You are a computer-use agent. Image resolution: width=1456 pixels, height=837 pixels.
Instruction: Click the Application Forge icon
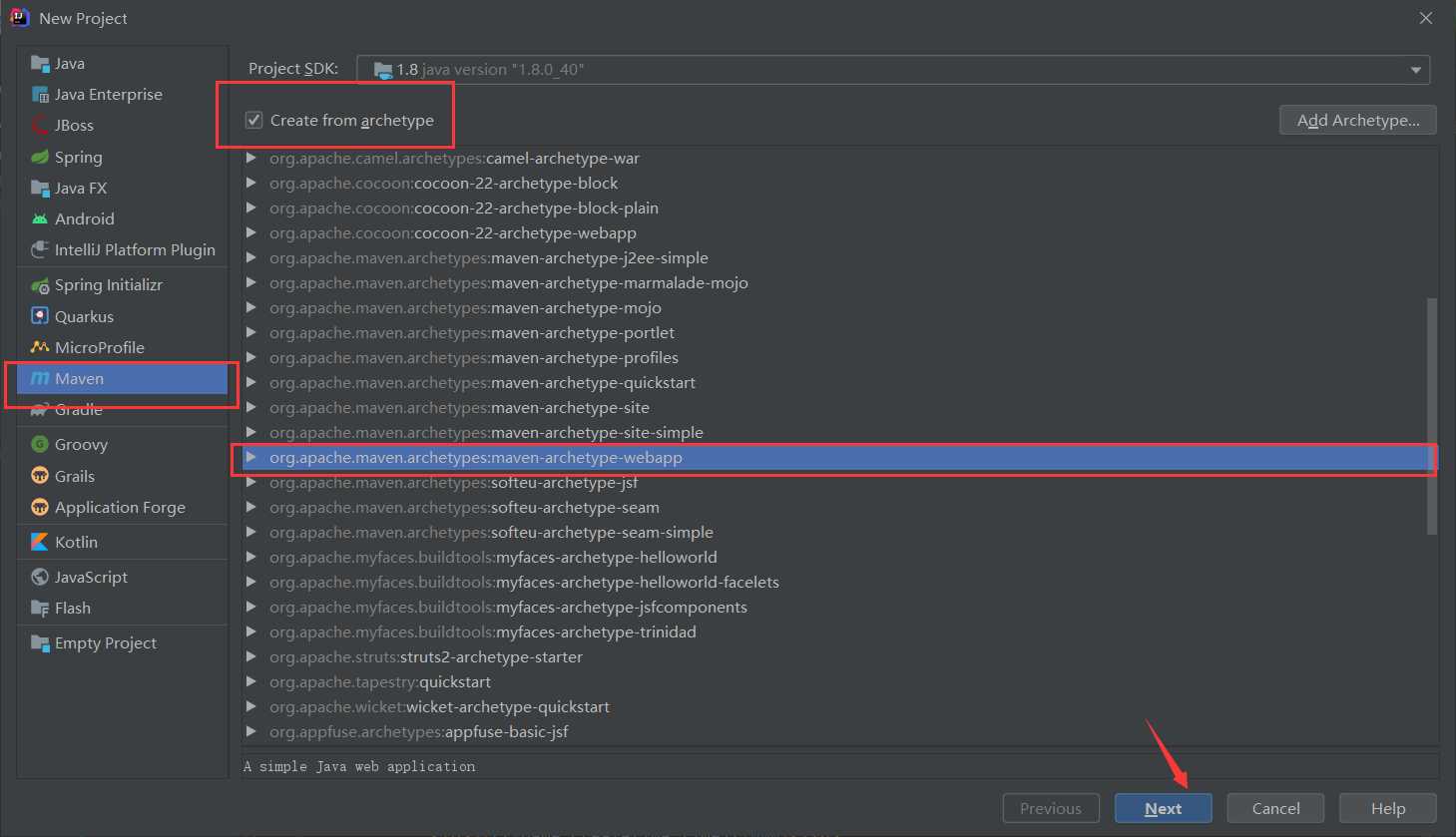click(x=40, y=507)
